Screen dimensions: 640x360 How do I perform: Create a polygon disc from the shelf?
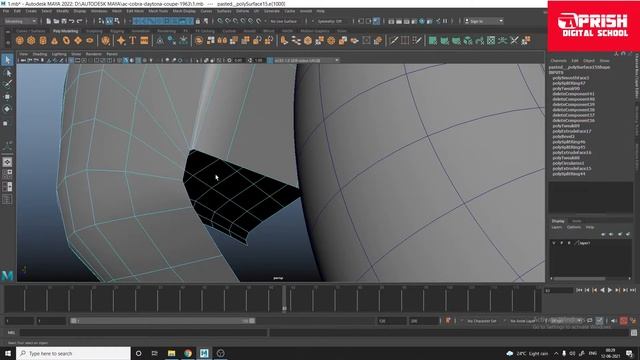(90, 40)
